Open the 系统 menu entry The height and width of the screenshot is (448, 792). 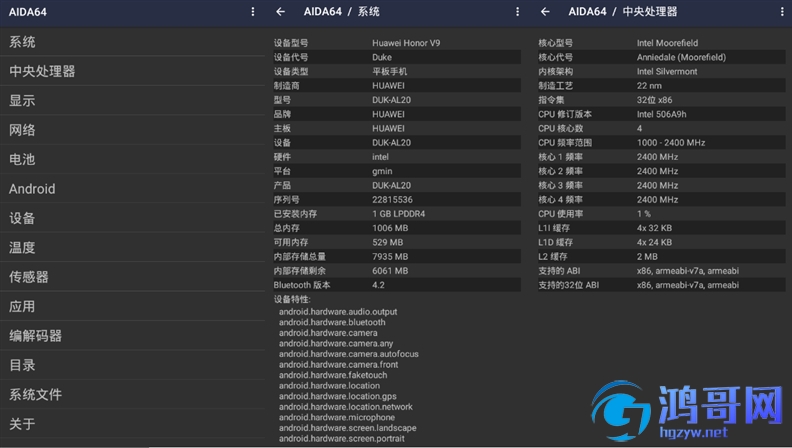click(x=132, y=42)
